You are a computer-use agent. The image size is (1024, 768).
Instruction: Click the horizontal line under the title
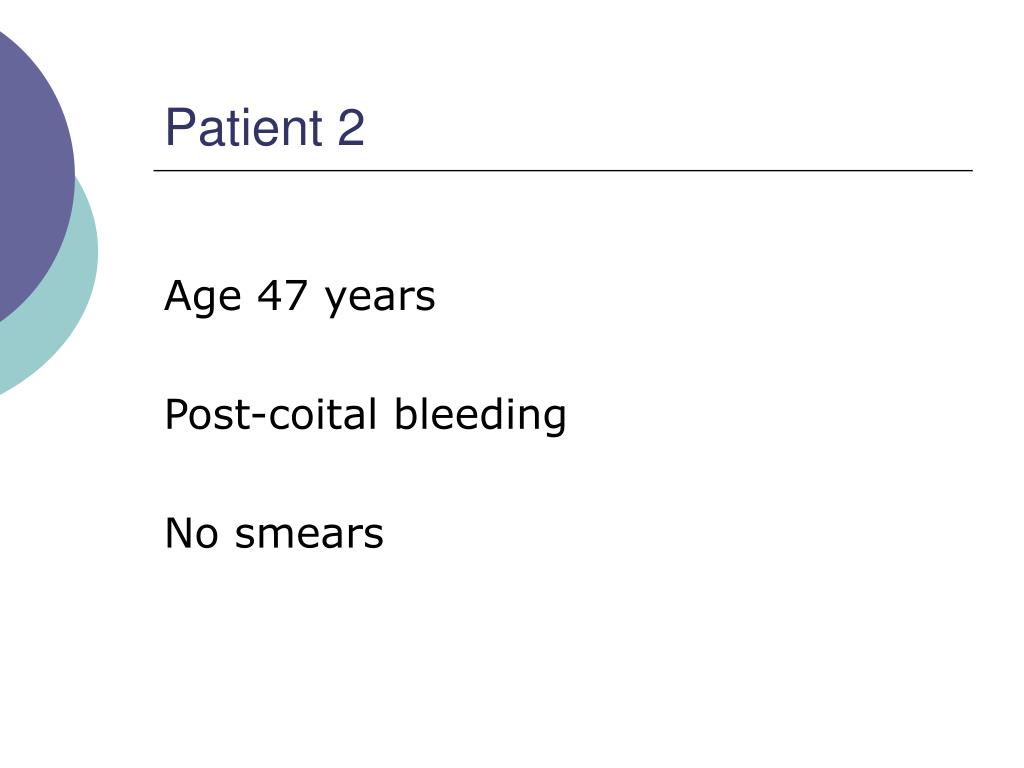(x=563, y=170)
